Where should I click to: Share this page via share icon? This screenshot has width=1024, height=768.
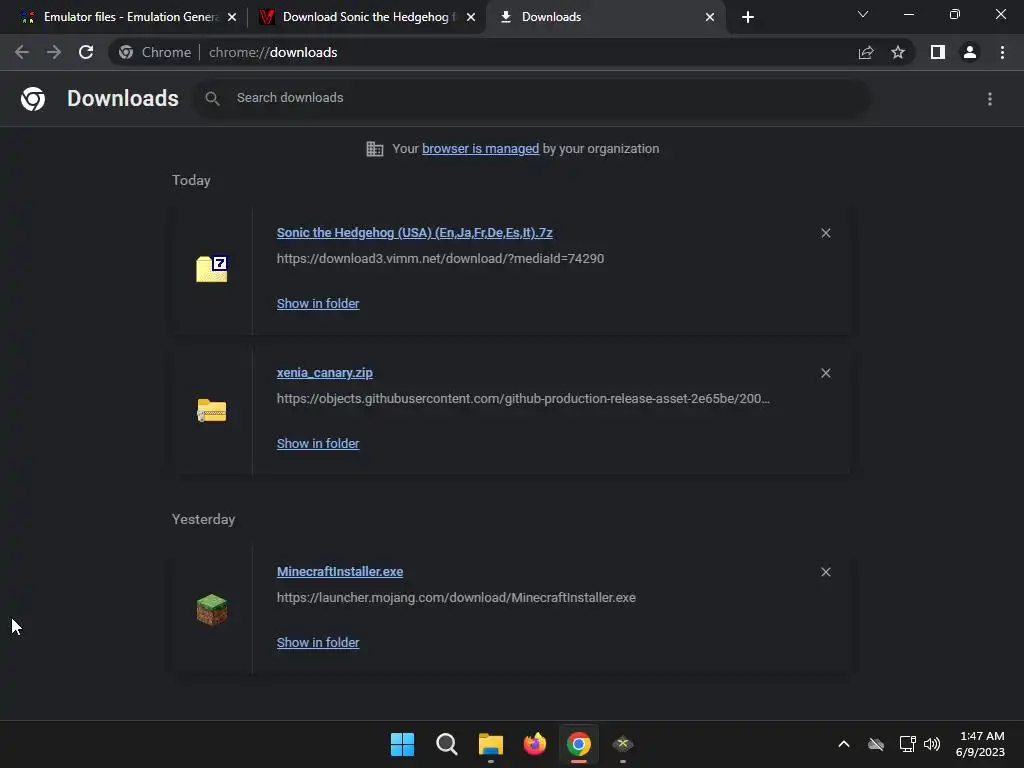[x=866, y=52]
